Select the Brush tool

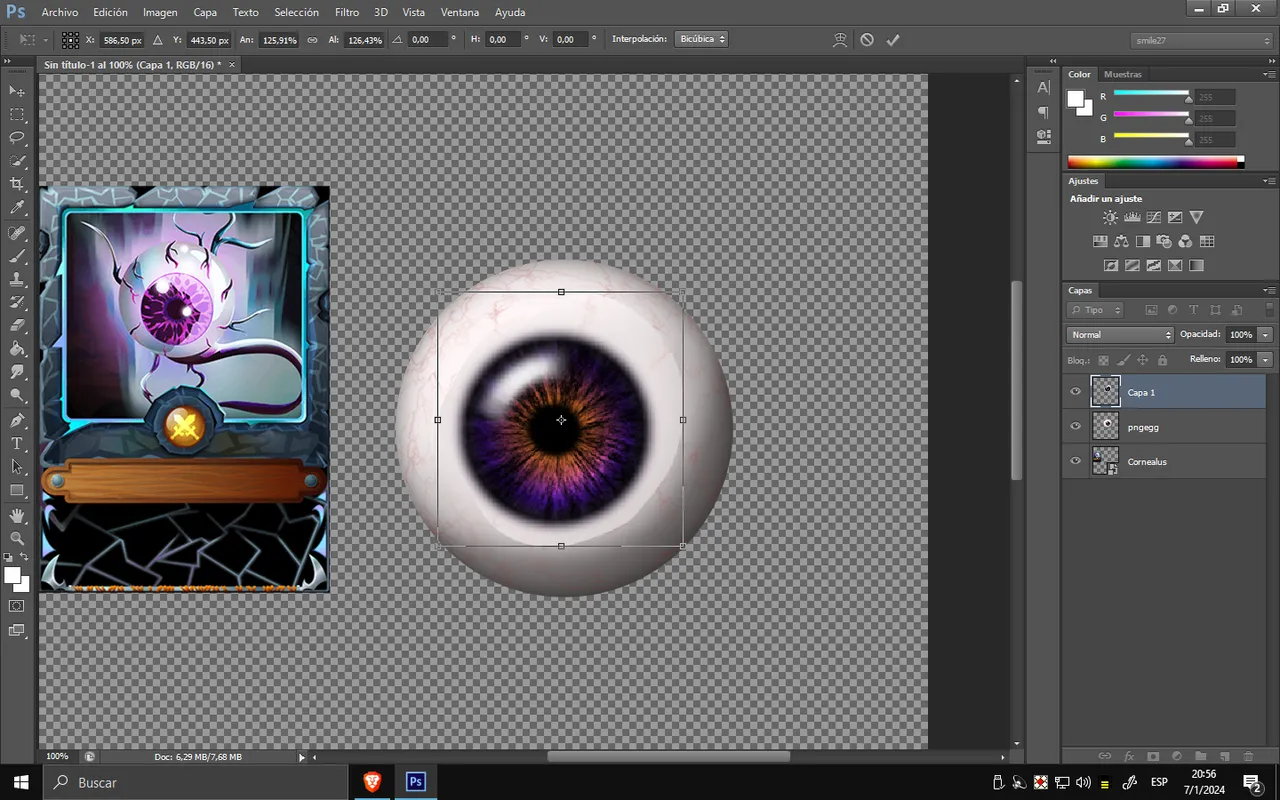[17, 256]
